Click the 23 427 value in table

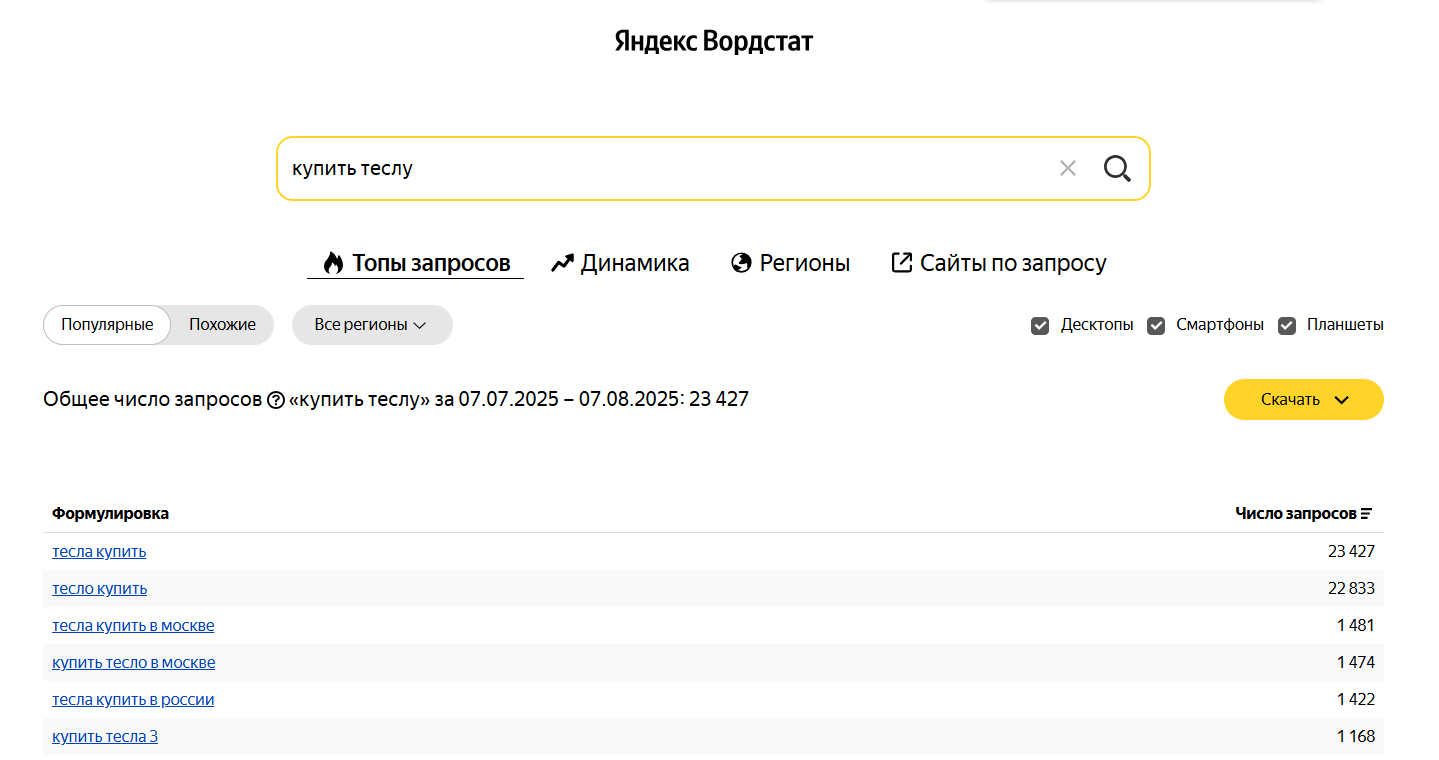click(x=1351, y=552)
